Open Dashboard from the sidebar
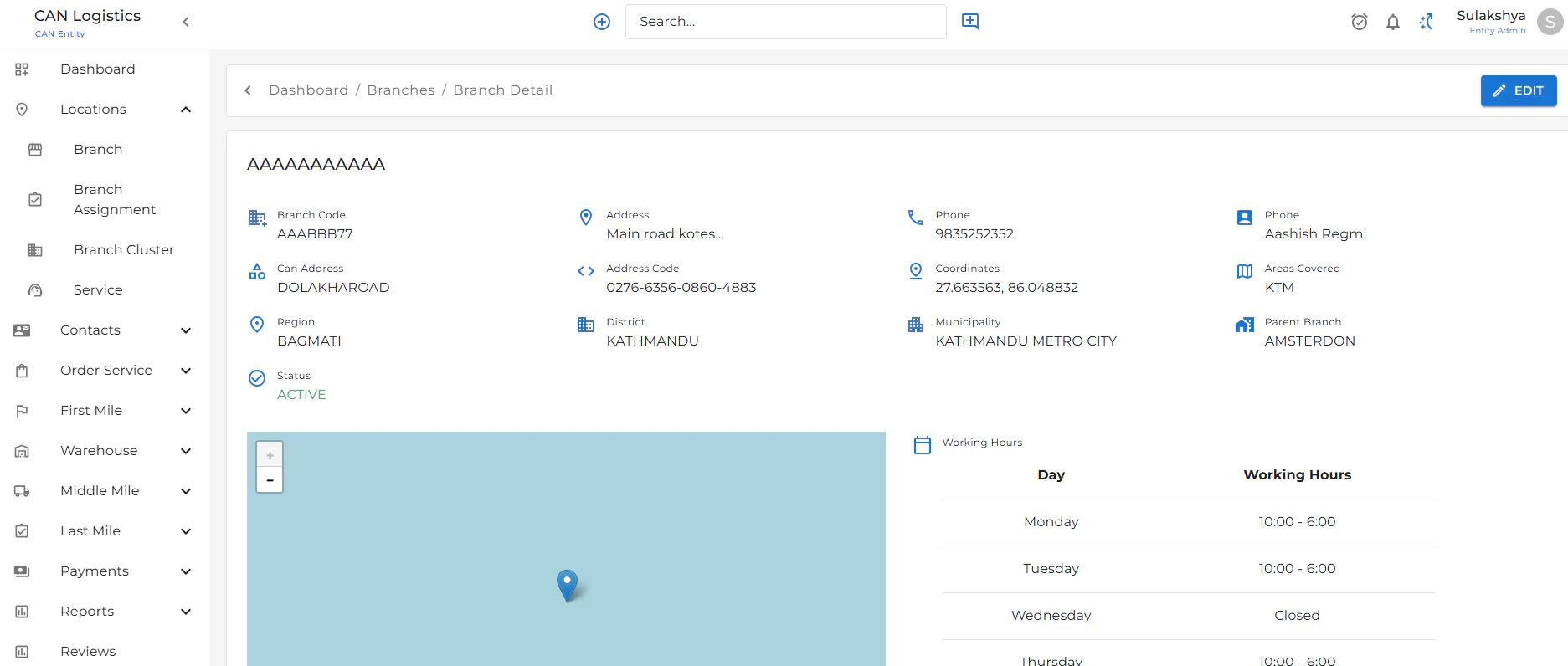 [x=97, y=69]
